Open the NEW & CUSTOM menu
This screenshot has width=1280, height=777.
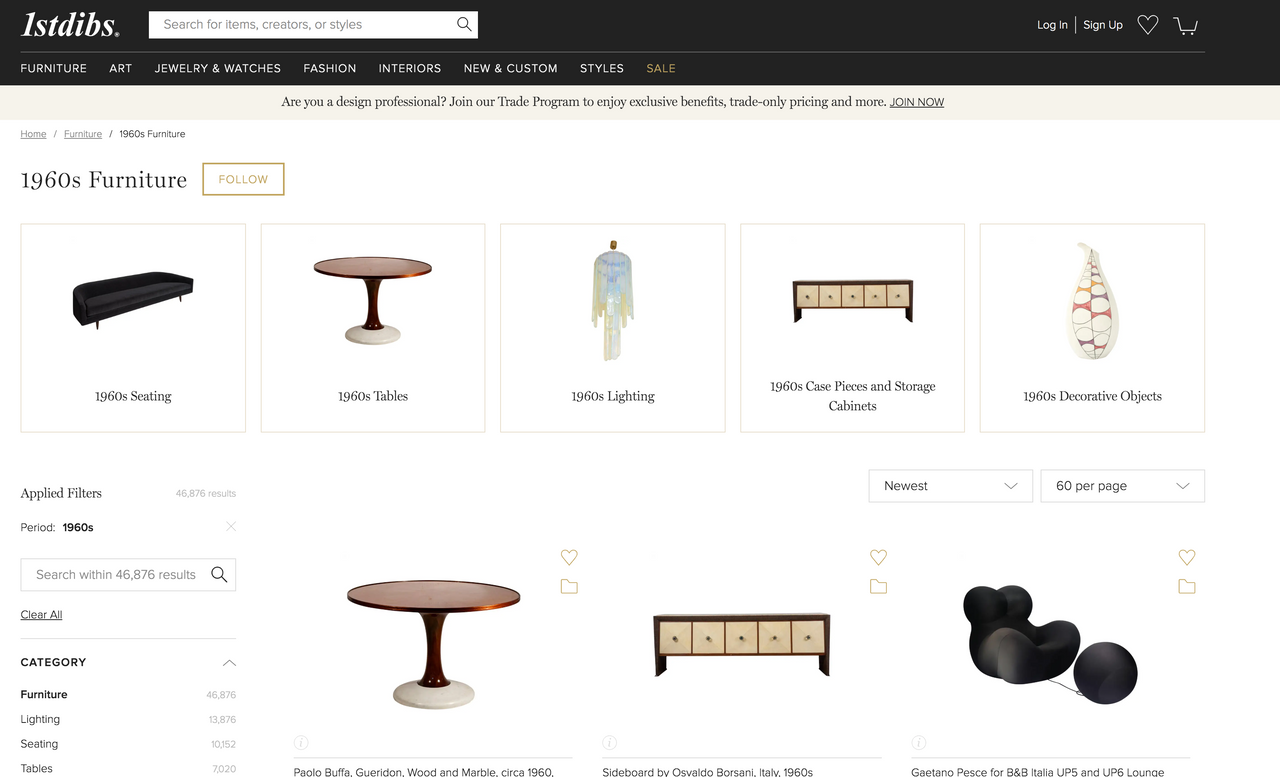tap(511, 68)
